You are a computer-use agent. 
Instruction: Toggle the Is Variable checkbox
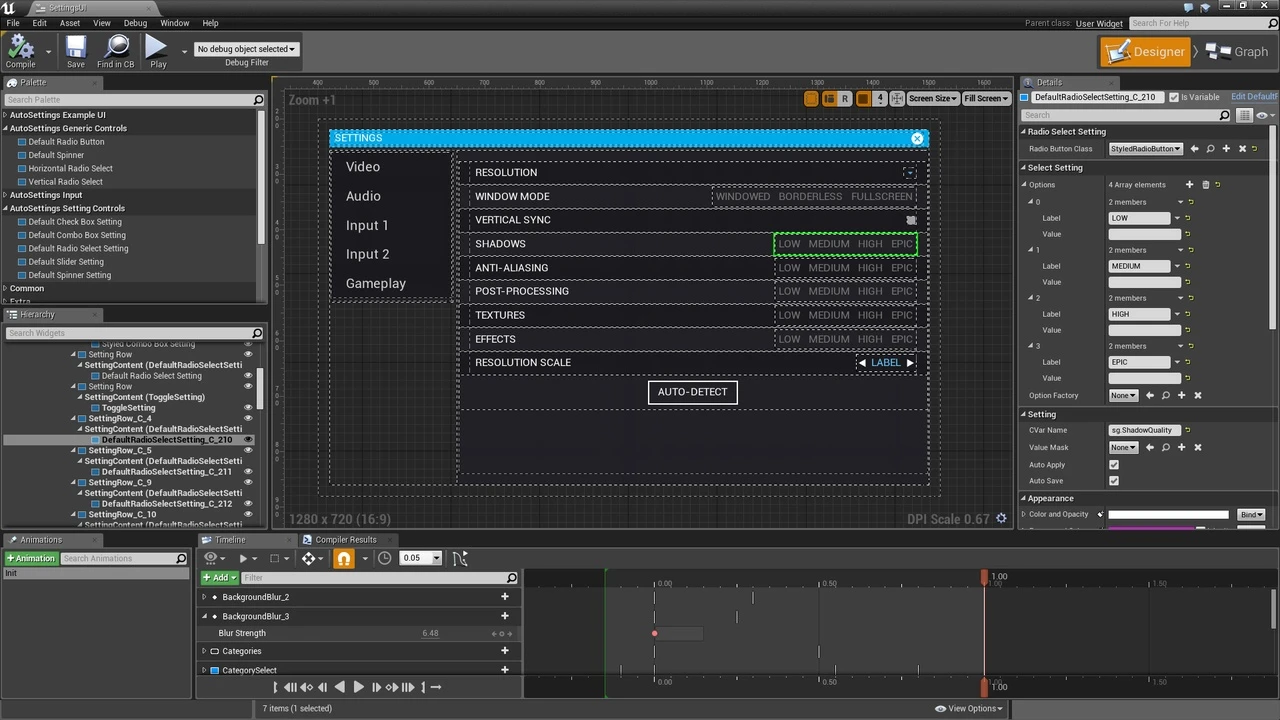(x=1174, y=97)
